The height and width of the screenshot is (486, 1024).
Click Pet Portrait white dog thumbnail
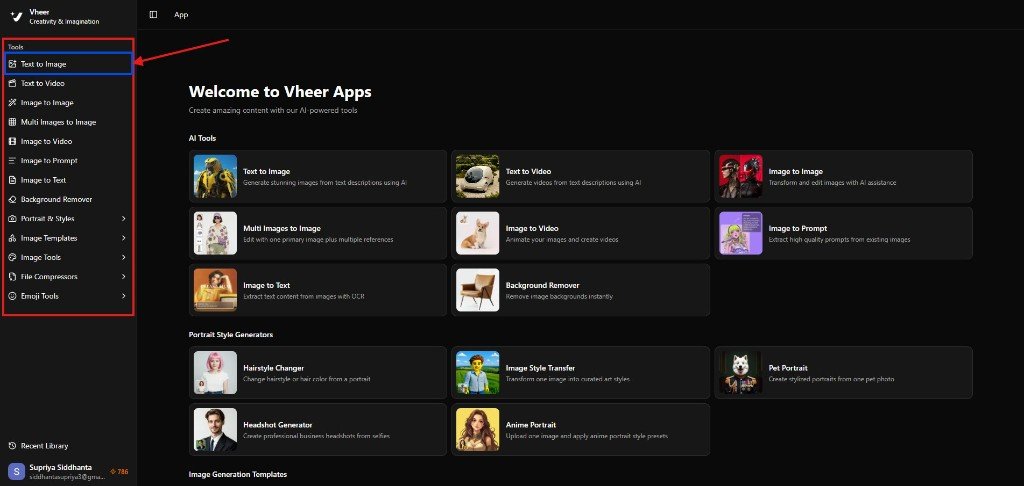[741, 372]
